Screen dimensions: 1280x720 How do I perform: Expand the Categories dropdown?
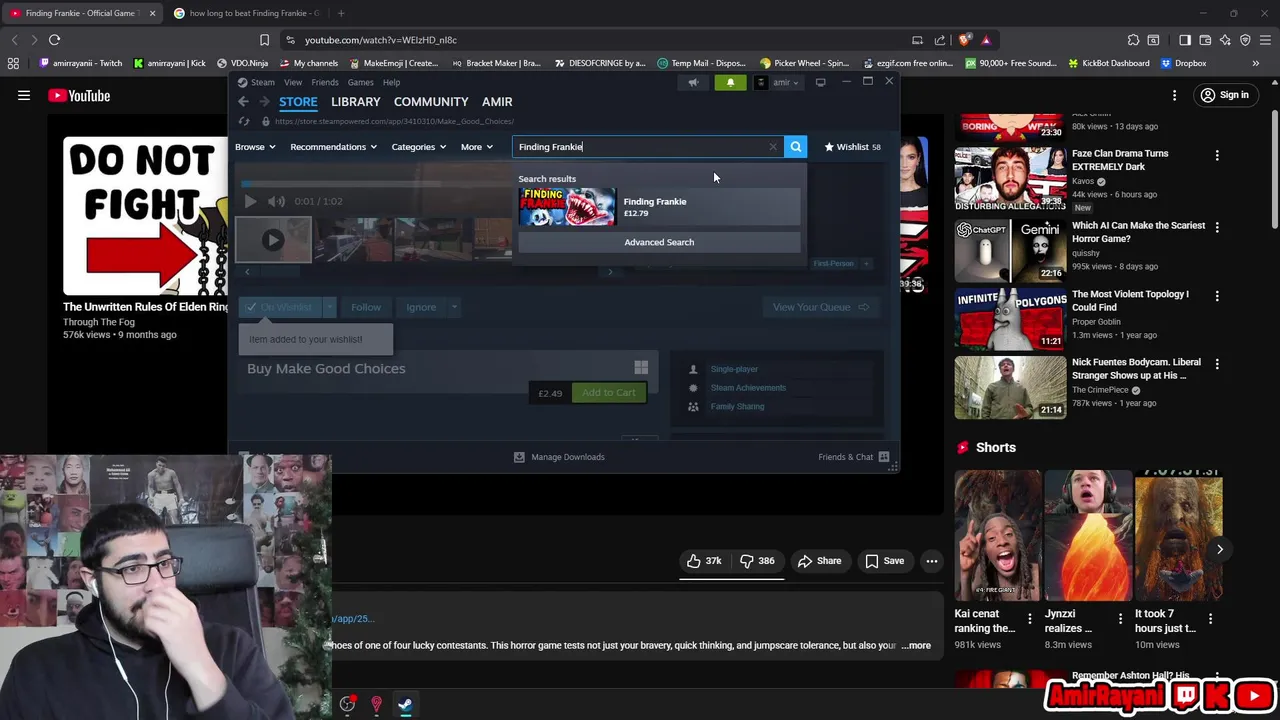point(418,147)
